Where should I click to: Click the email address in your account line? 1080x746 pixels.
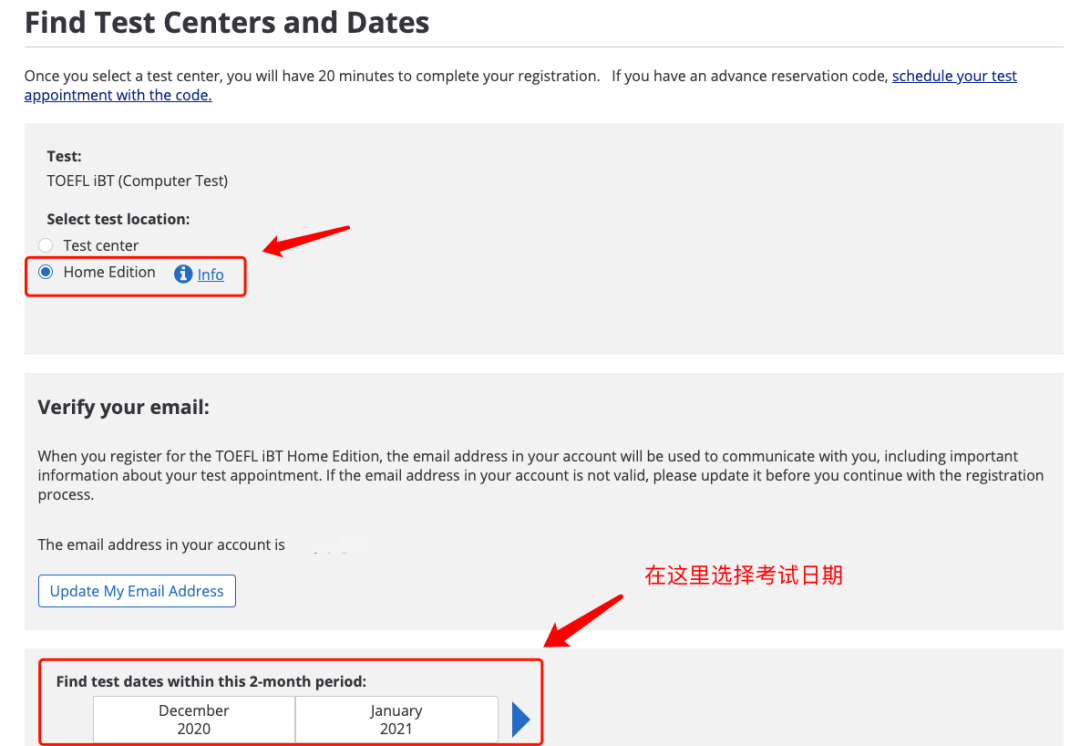tap(161, 544)
